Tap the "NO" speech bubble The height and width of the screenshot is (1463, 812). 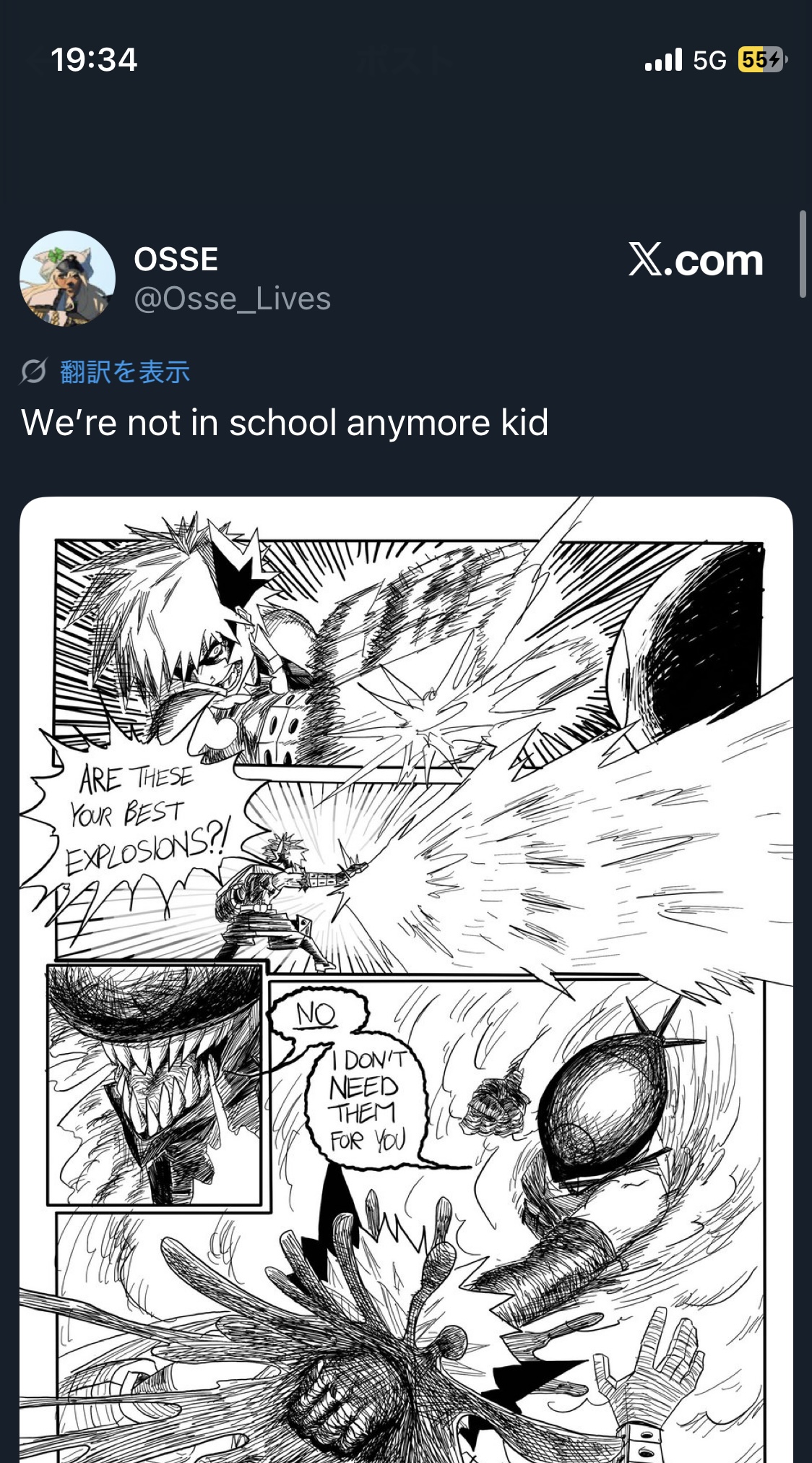[x=316, y=1014]
